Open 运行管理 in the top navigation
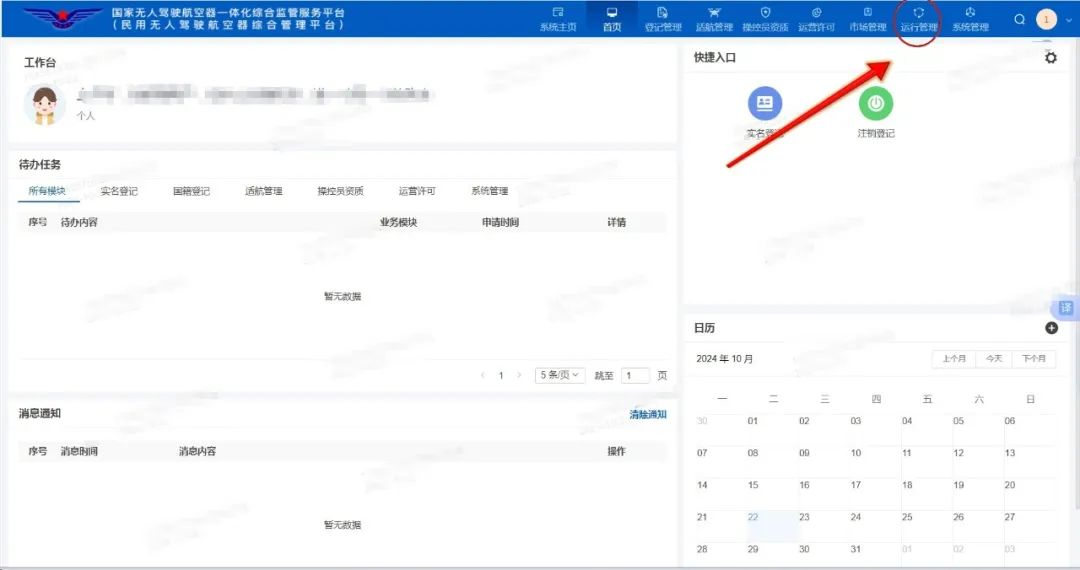The width and height of the screenshot is (1080, 570). 918,19
